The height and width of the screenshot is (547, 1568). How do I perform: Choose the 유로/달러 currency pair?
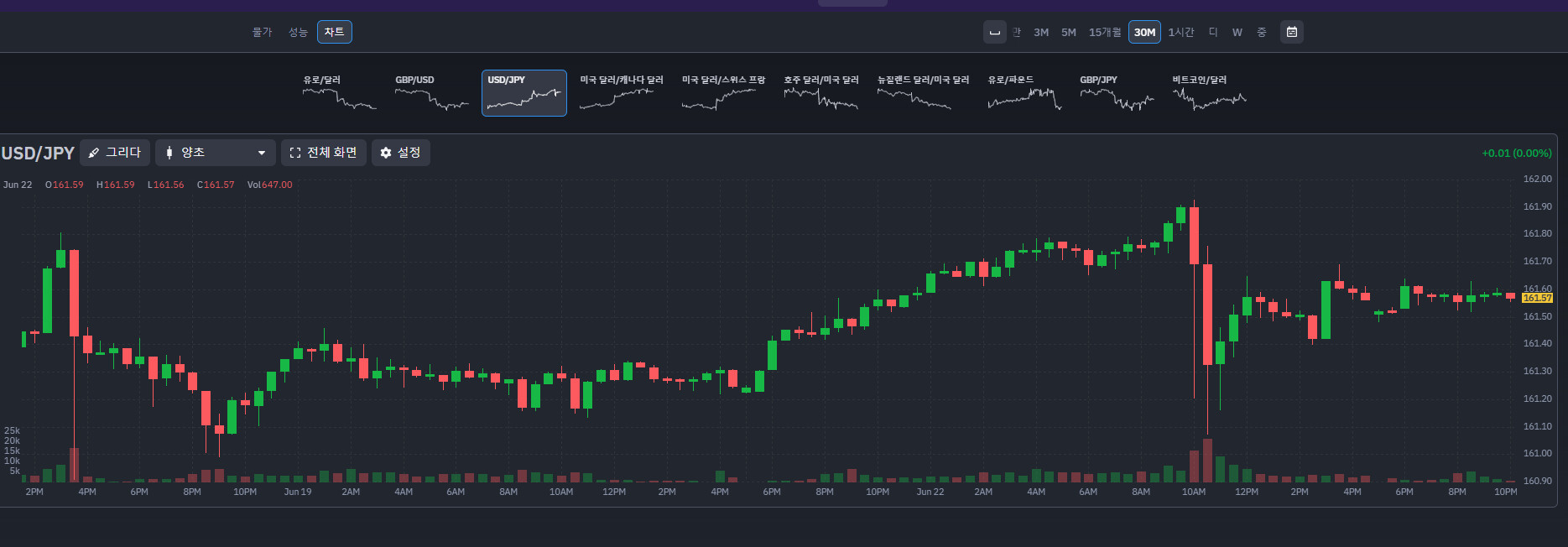[x=339, y=93]
